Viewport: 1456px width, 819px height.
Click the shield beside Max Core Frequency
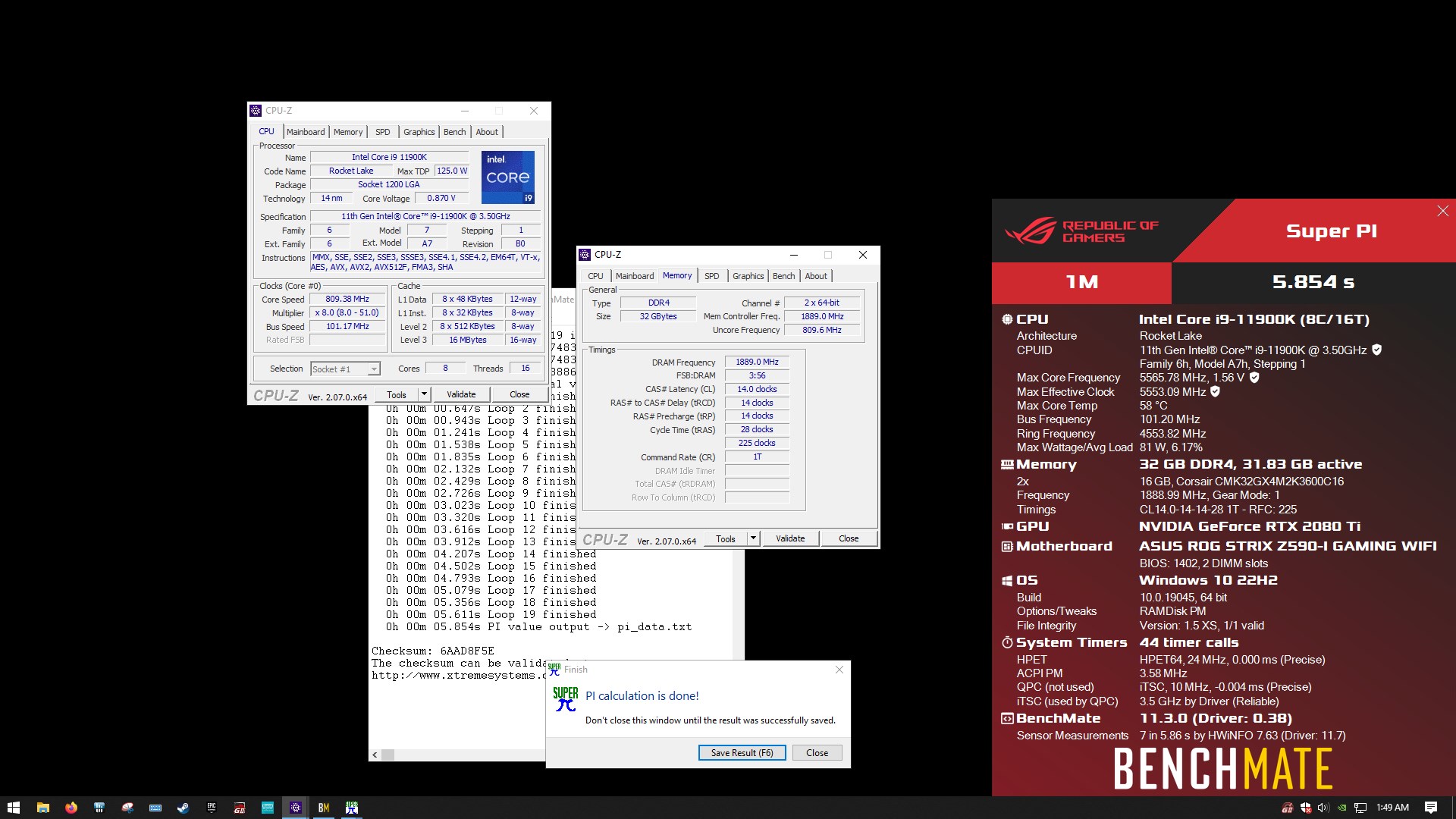(x=1254, y=377)
